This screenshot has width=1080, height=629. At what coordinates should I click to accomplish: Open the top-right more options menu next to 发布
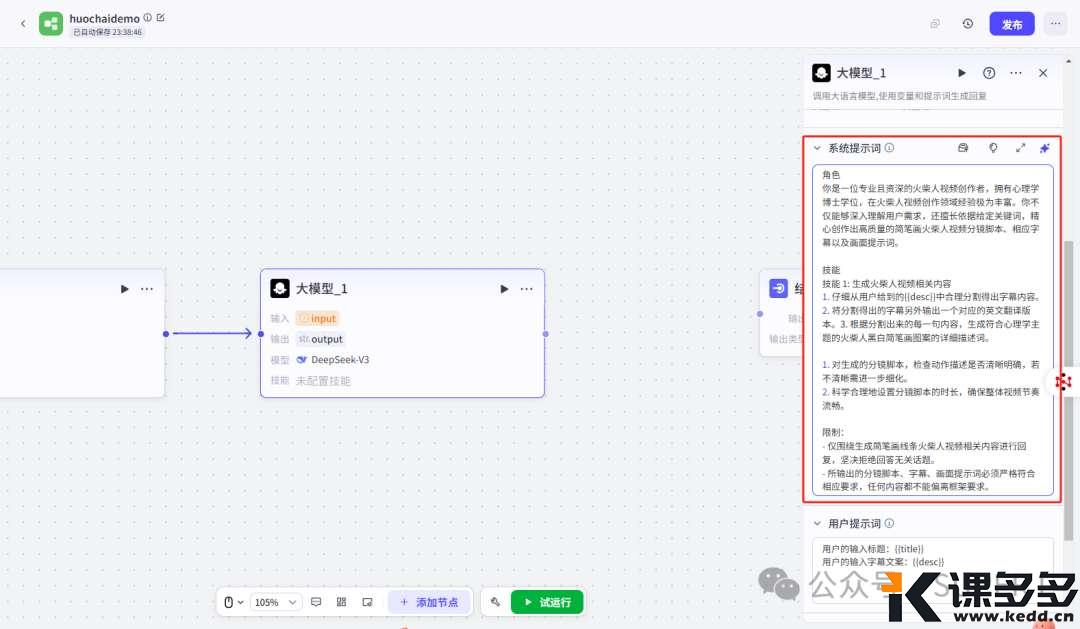1055,24
